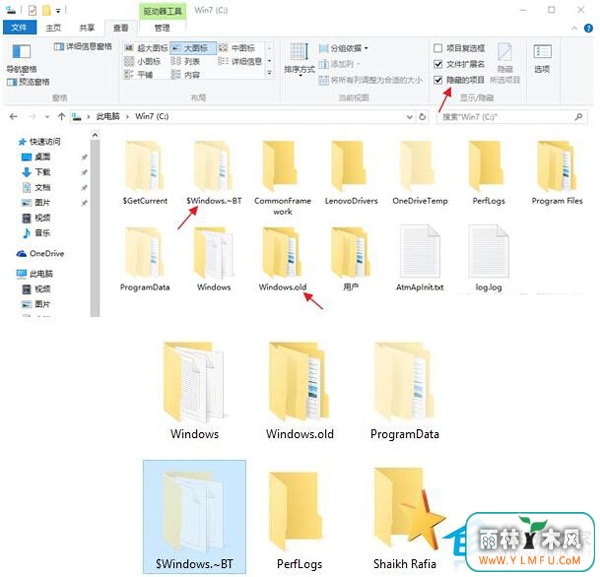Switch to 内容 content layout

[186, 75]
